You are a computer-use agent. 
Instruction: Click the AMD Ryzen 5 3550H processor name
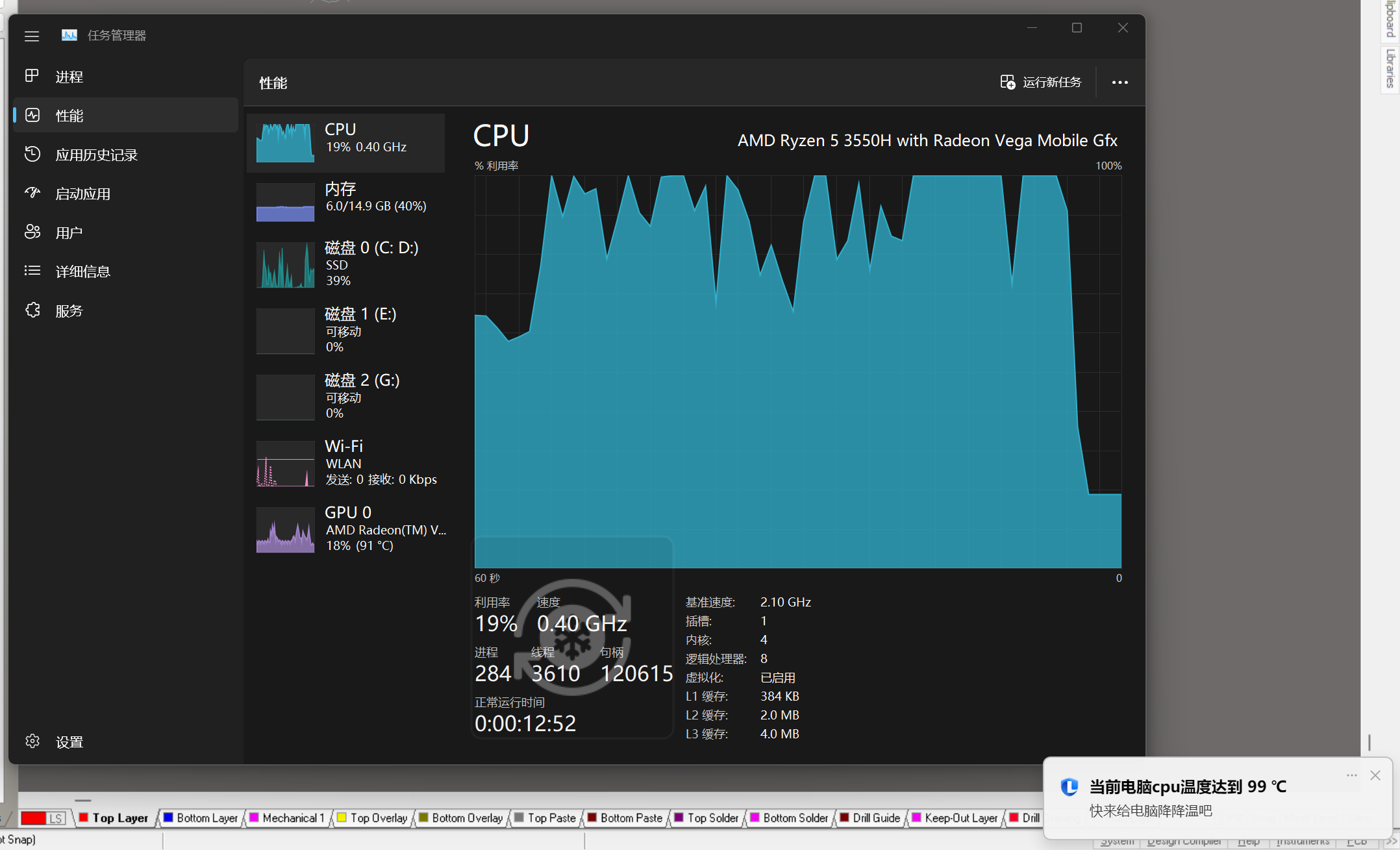[x=927, y=140]
